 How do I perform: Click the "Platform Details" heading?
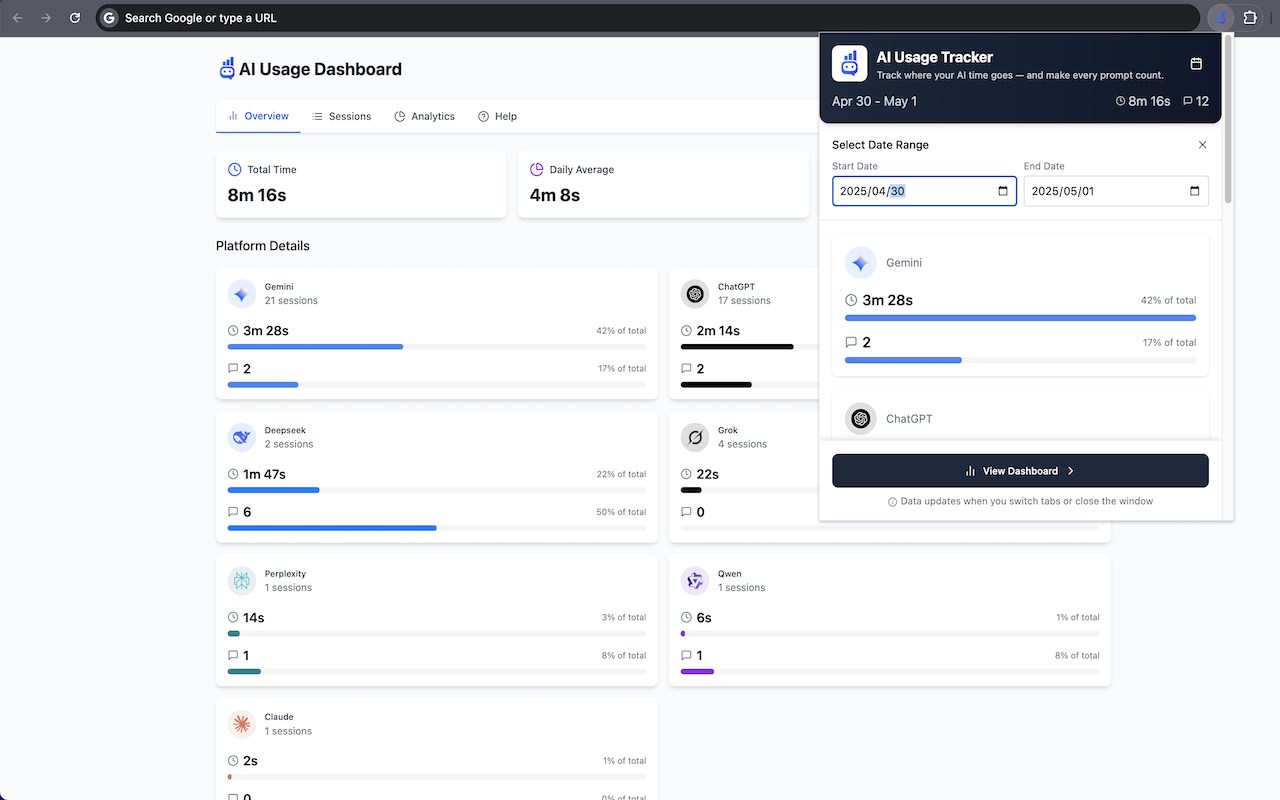tap(263, 246)
